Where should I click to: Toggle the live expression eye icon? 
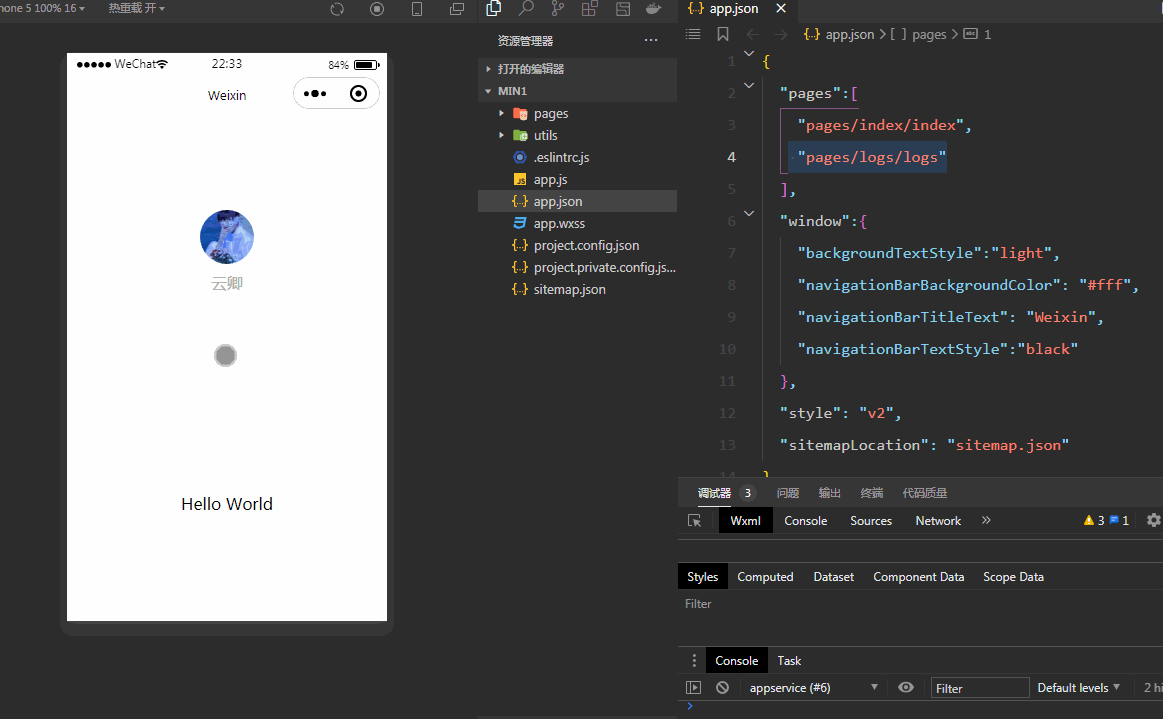click(x=906, y=687)
